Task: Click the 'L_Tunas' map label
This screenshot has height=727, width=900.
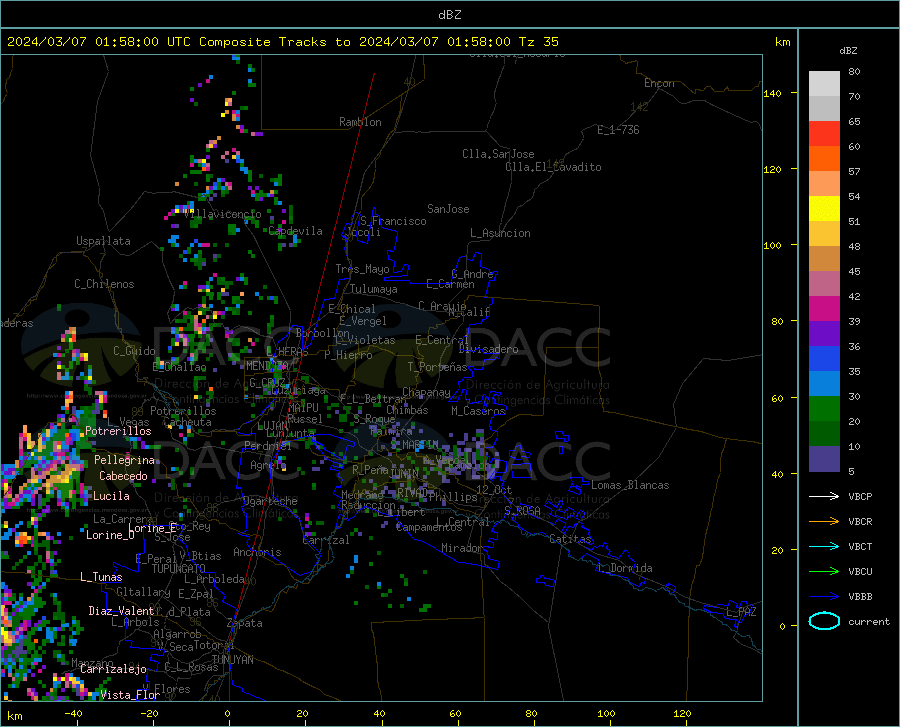Action: coord(101,577)
